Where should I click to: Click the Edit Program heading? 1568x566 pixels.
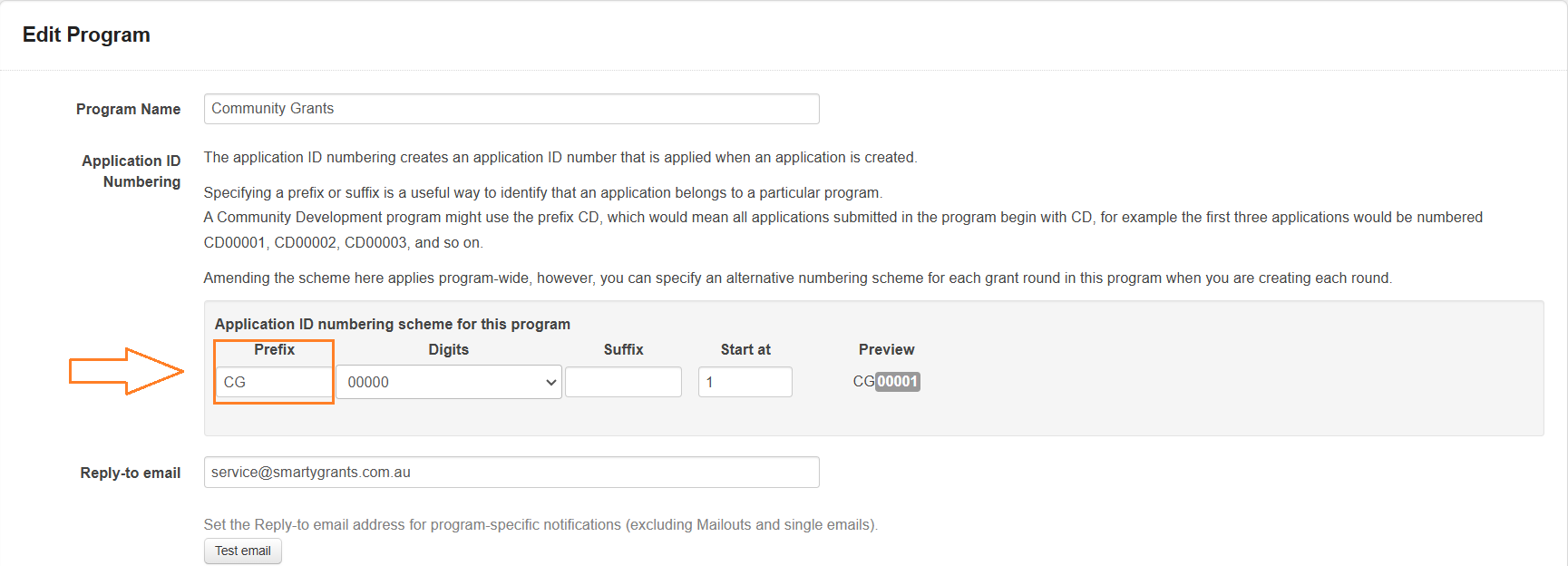pos(86,34)
